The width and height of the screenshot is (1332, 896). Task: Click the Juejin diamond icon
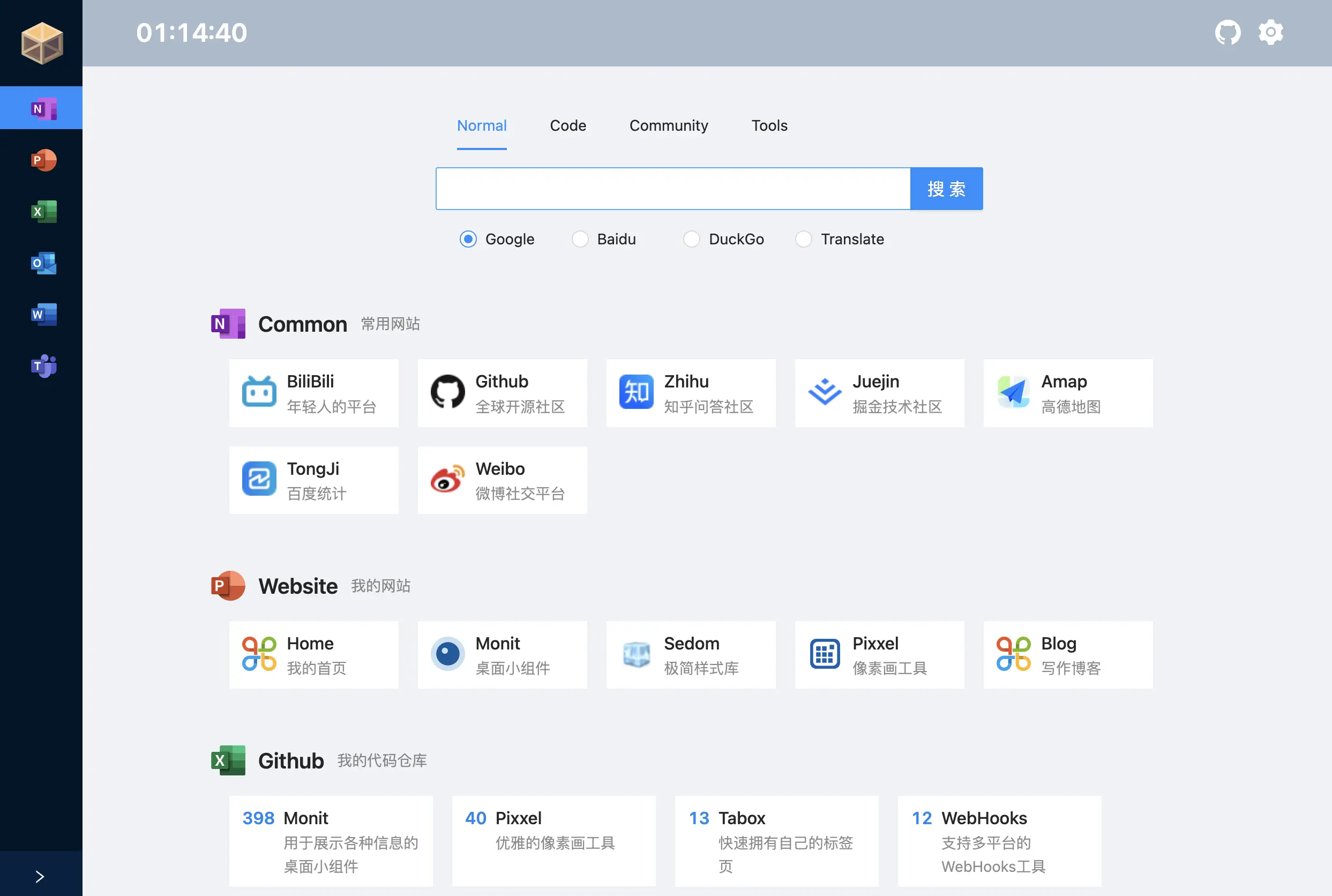(x=824, y=392)
